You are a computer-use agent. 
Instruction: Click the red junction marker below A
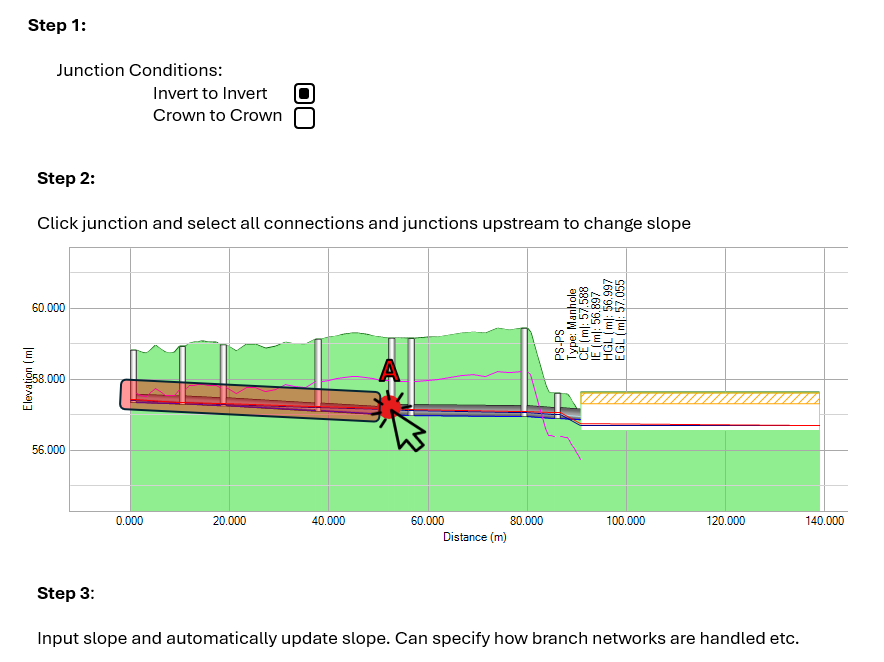tap(389, 407)
